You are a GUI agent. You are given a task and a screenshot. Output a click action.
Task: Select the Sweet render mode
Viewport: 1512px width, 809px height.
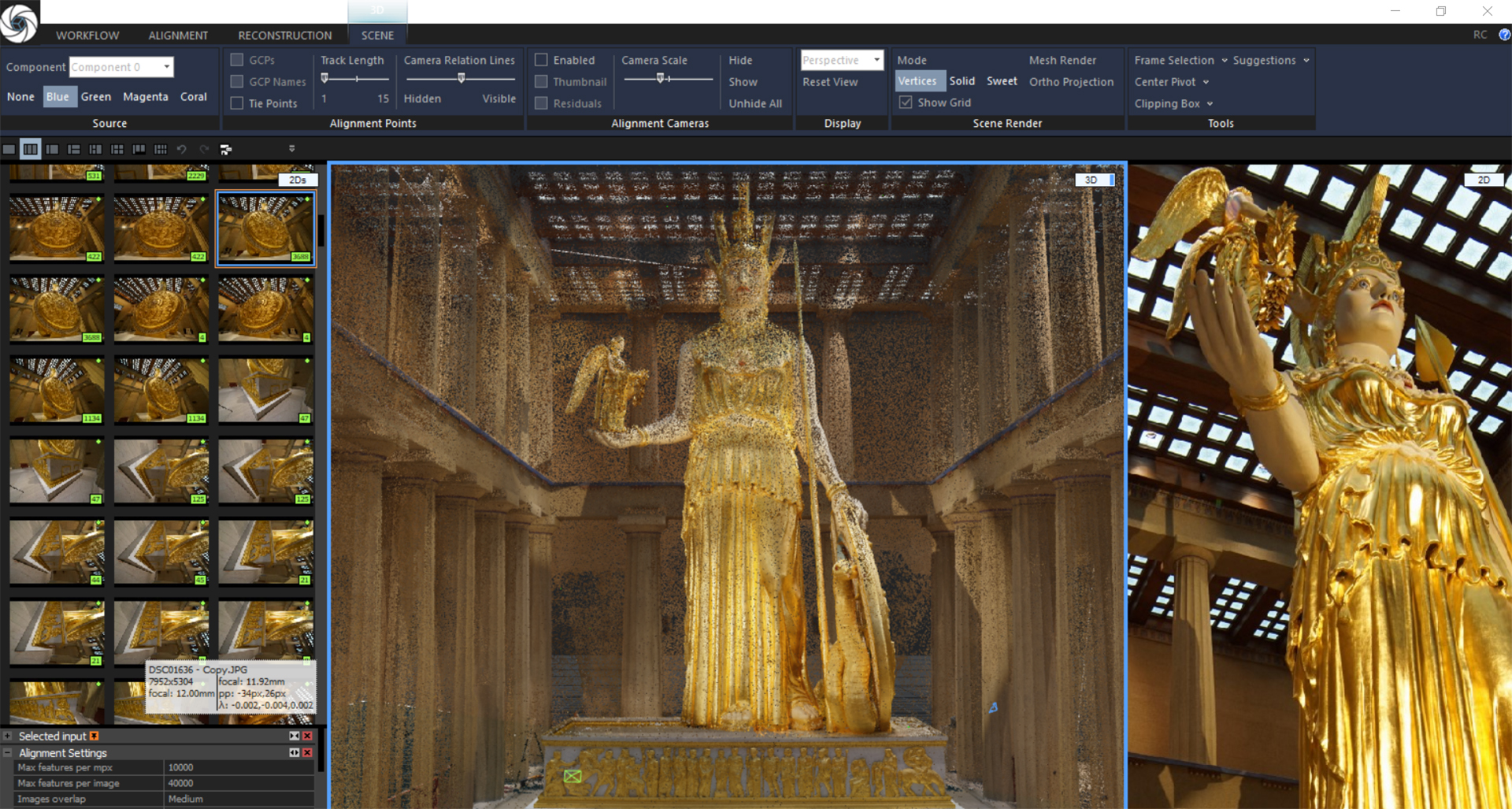point(1002,81)
